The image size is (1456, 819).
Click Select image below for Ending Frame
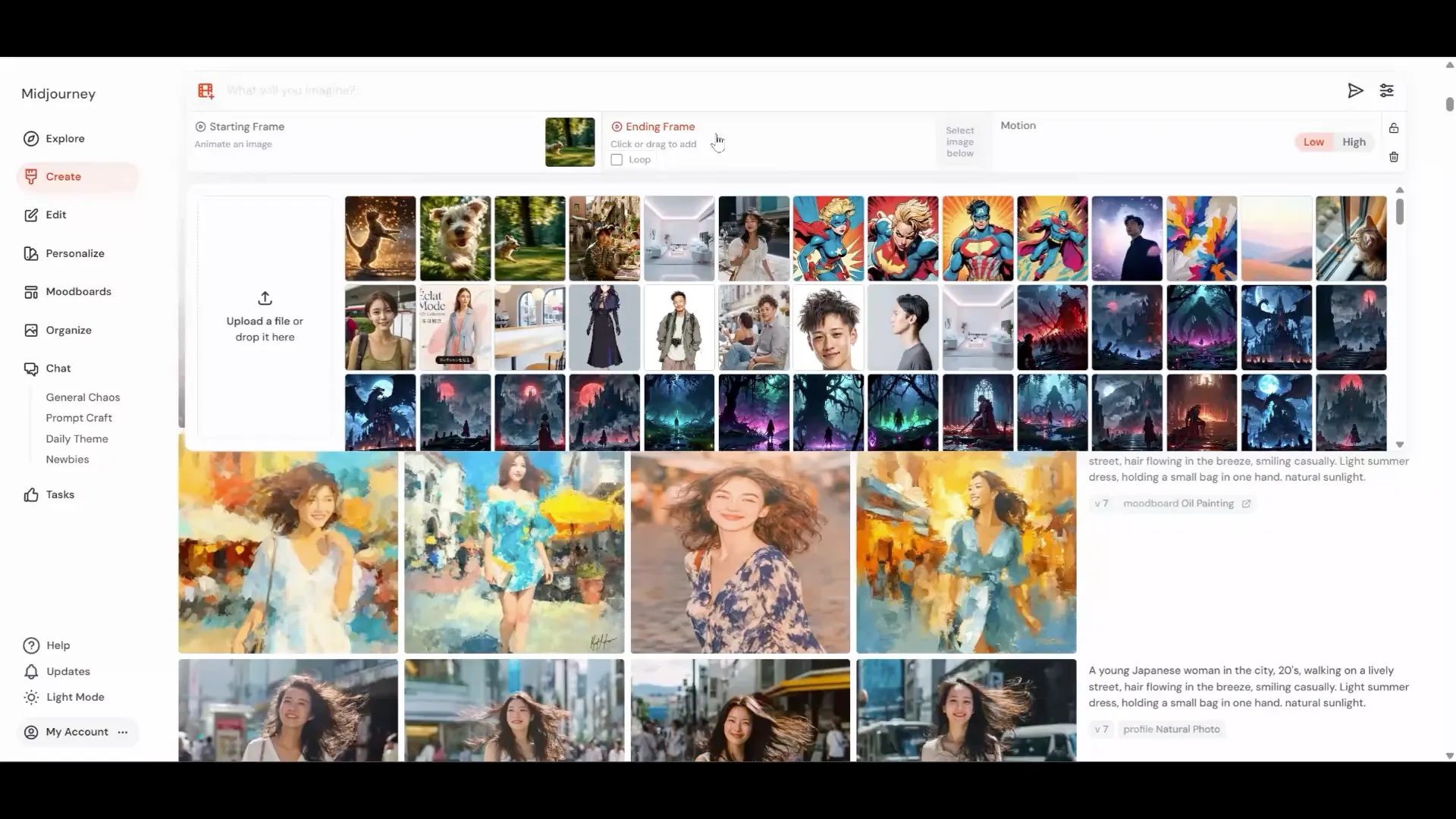(960, 141)
